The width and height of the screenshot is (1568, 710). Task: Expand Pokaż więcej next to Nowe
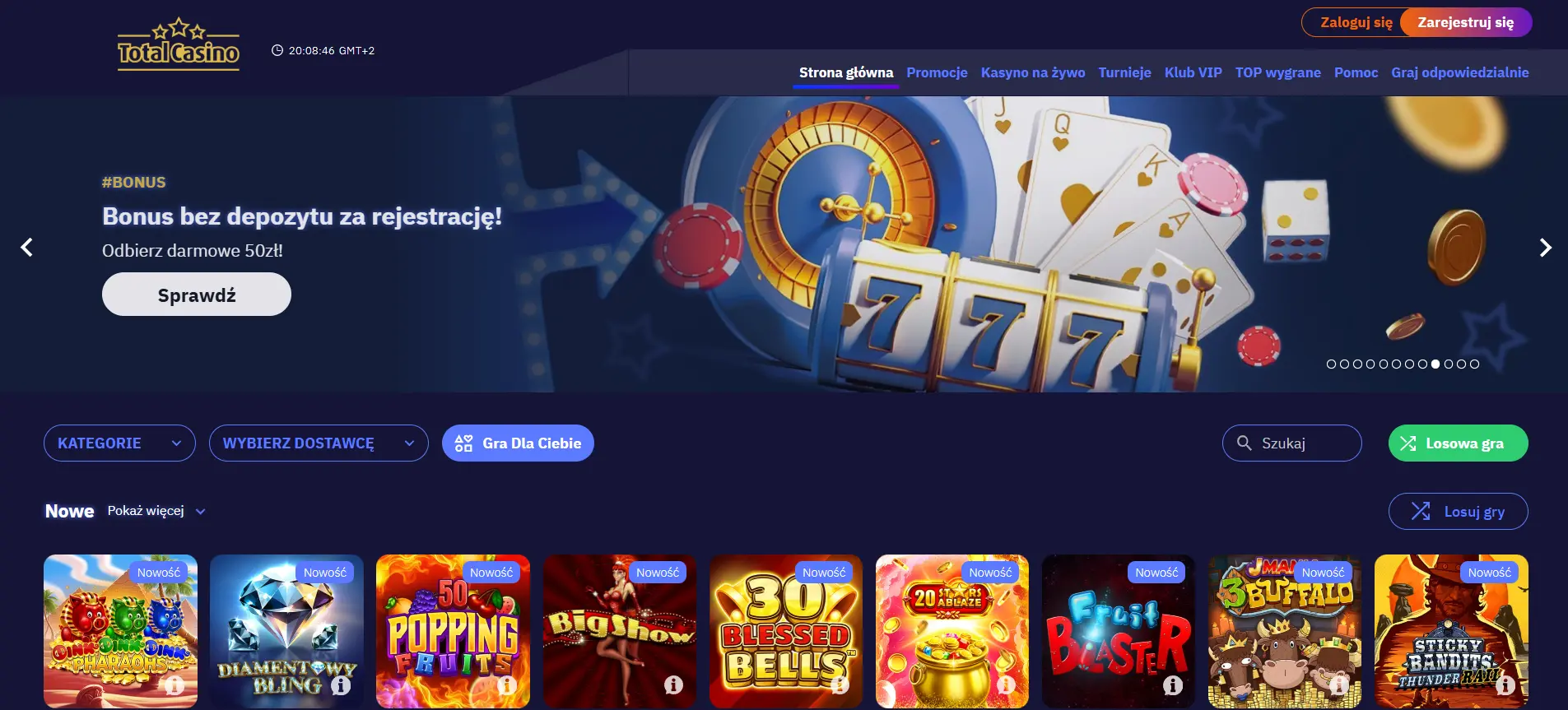click(x=156, y=511)
